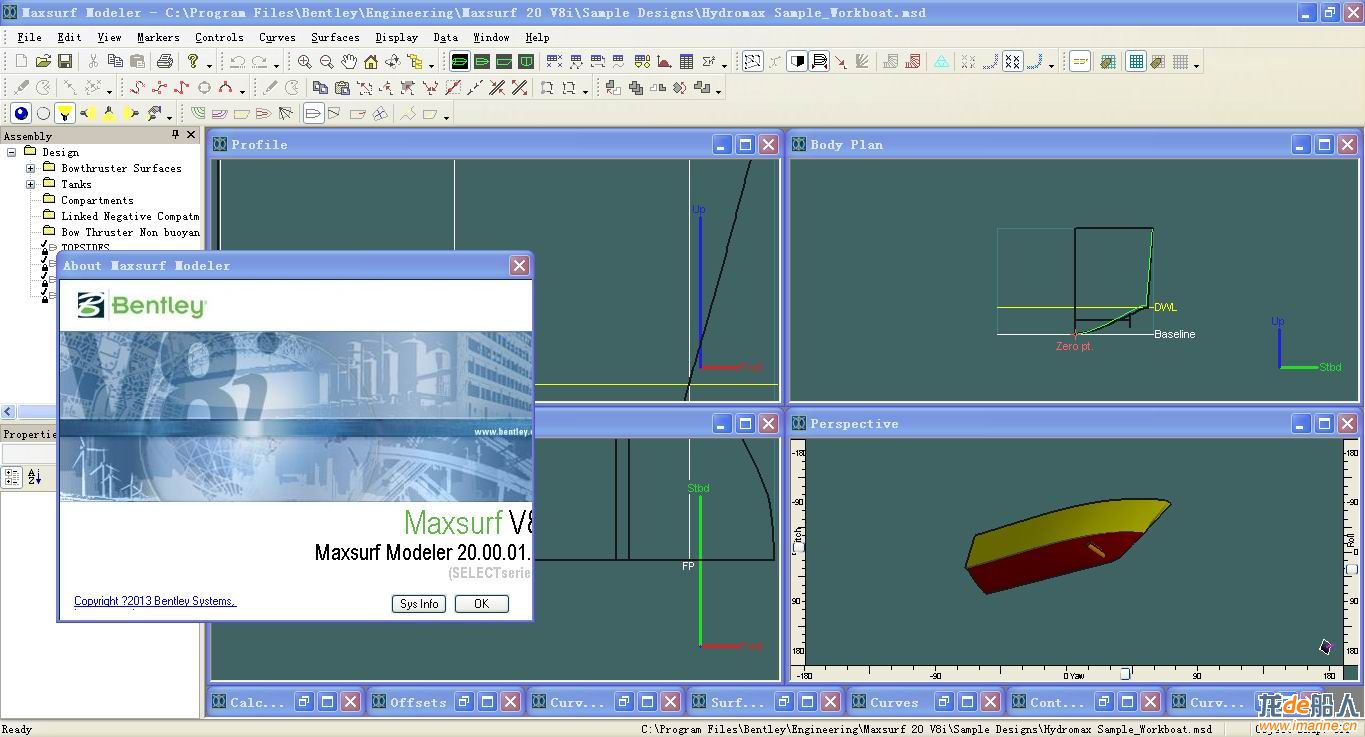Click the Bentley logo in About dialog
This screenshot has width=1365, height=737.
[142, 305]
